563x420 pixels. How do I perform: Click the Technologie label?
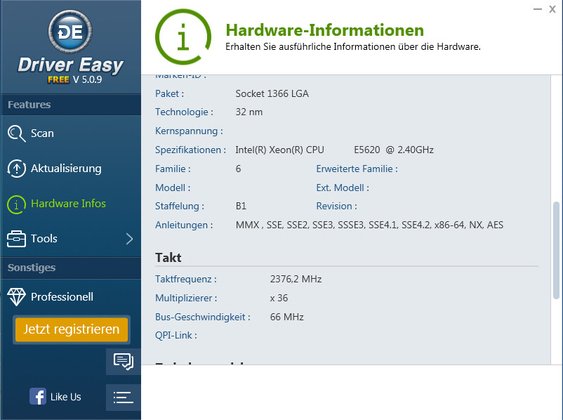click(184, 112)
